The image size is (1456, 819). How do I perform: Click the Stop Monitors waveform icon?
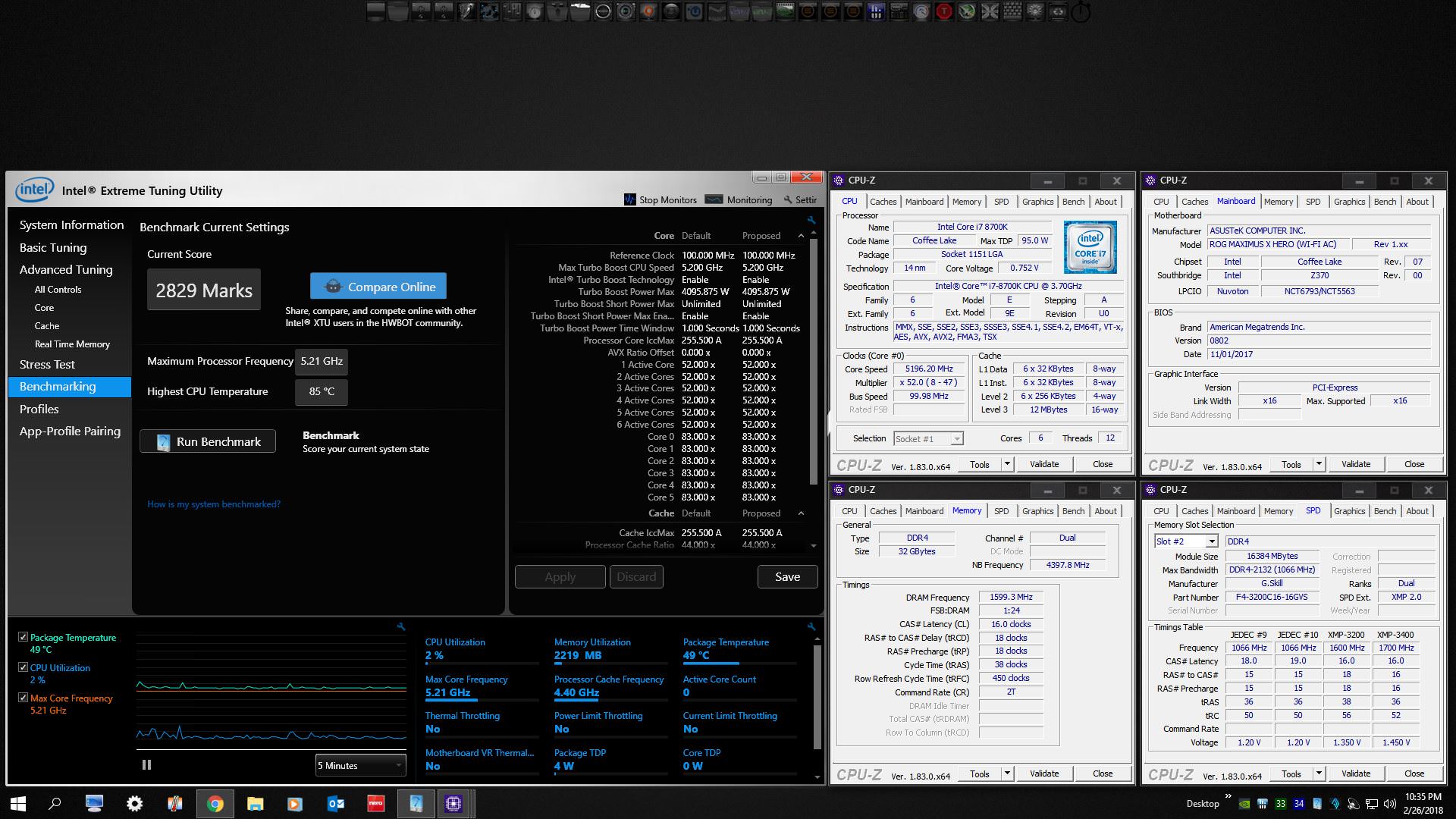point(629,199)
